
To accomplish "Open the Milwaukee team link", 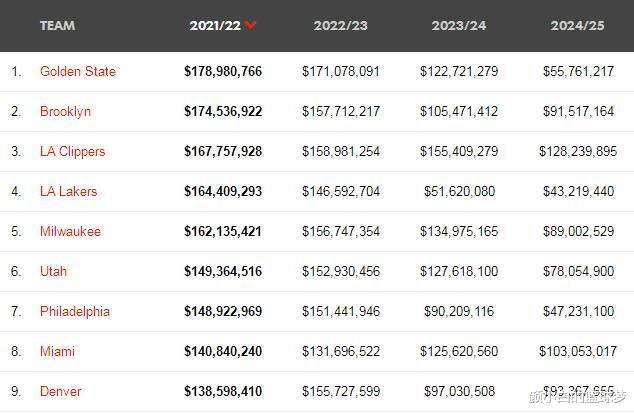I will (x=70, y=231).
